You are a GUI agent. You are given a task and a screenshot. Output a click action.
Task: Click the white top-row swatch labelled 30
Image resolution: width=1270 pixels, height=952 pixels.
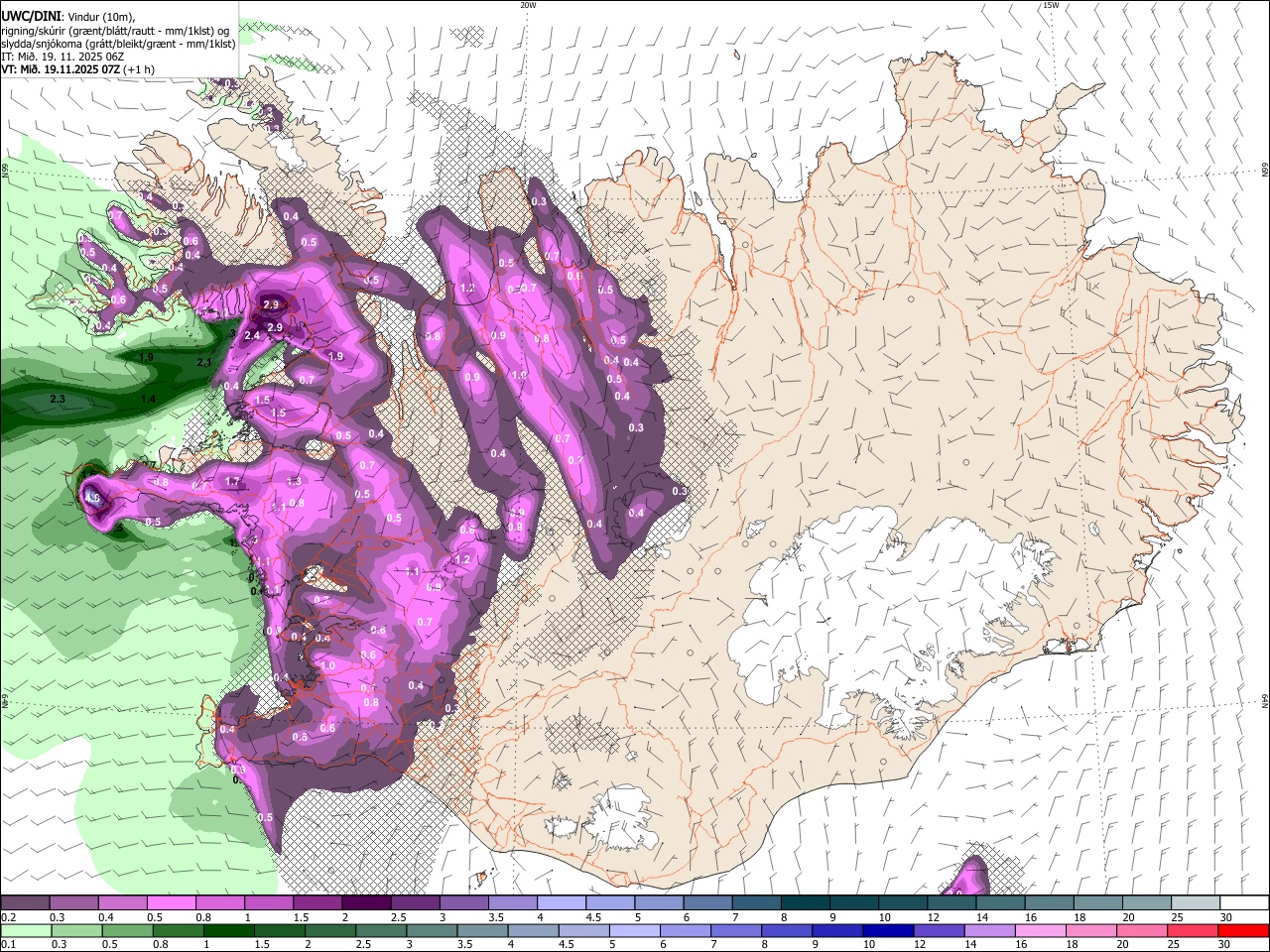coord(1243,903)
